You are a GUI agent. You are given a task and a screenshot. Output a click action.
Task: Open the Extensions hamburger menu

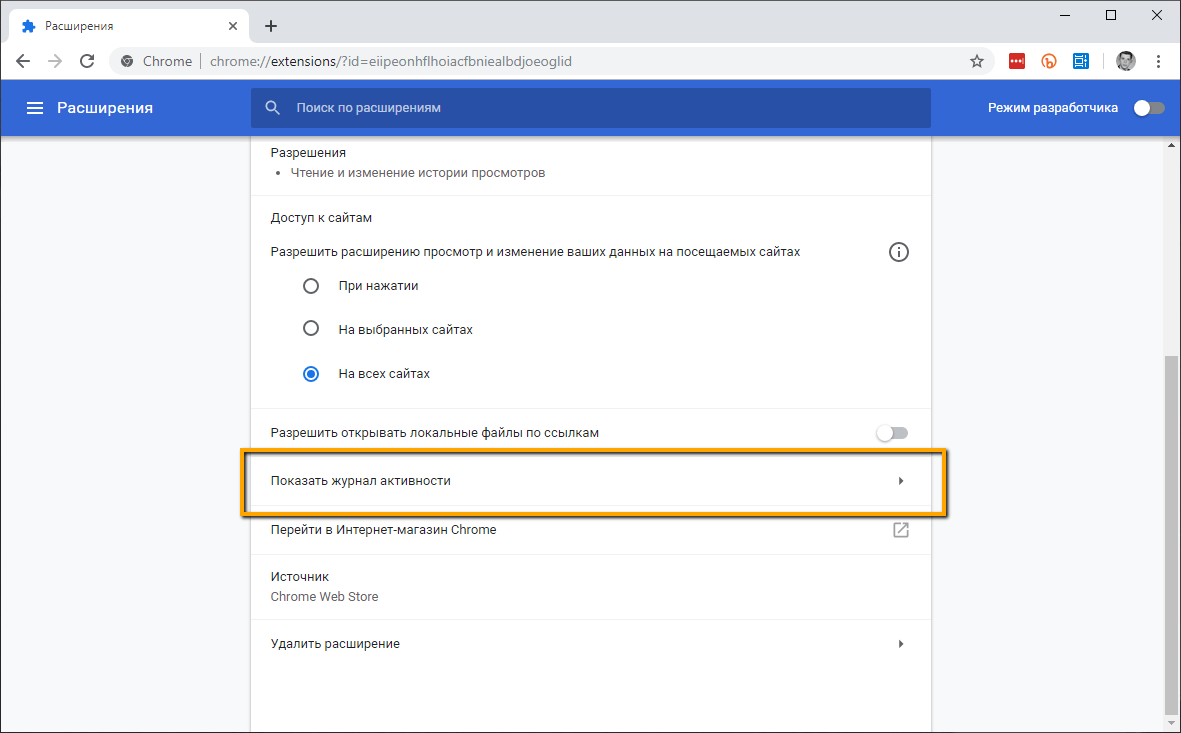pyautogui.click(x=35, y=108)
